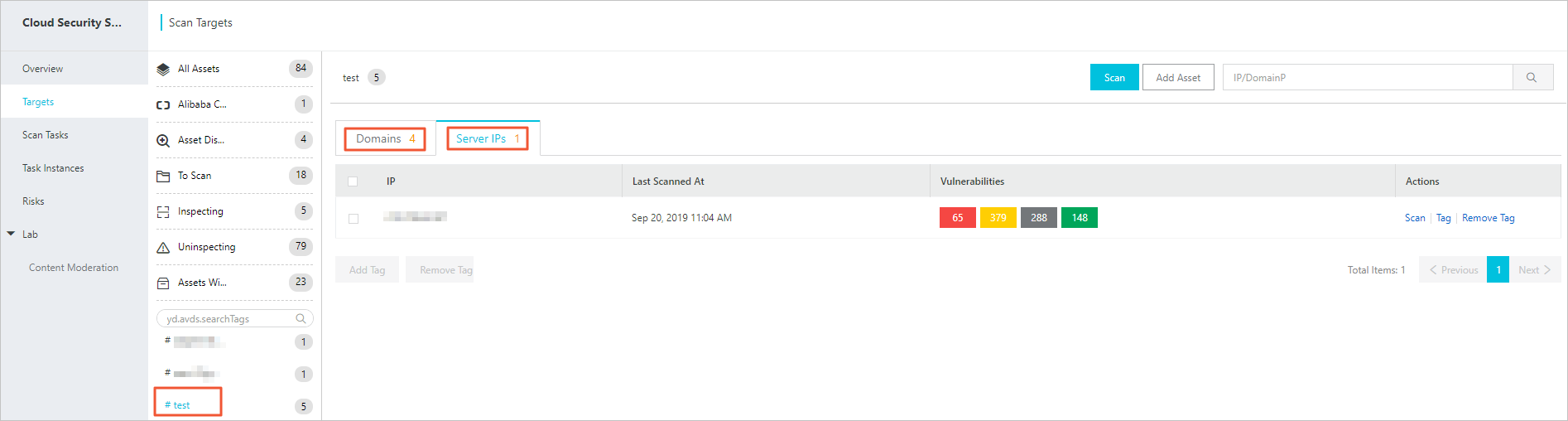Screen dimensions: 1568x421
Task: Click the Assets With risks icon
Action: pyautogui.click(x=163, y=283)
